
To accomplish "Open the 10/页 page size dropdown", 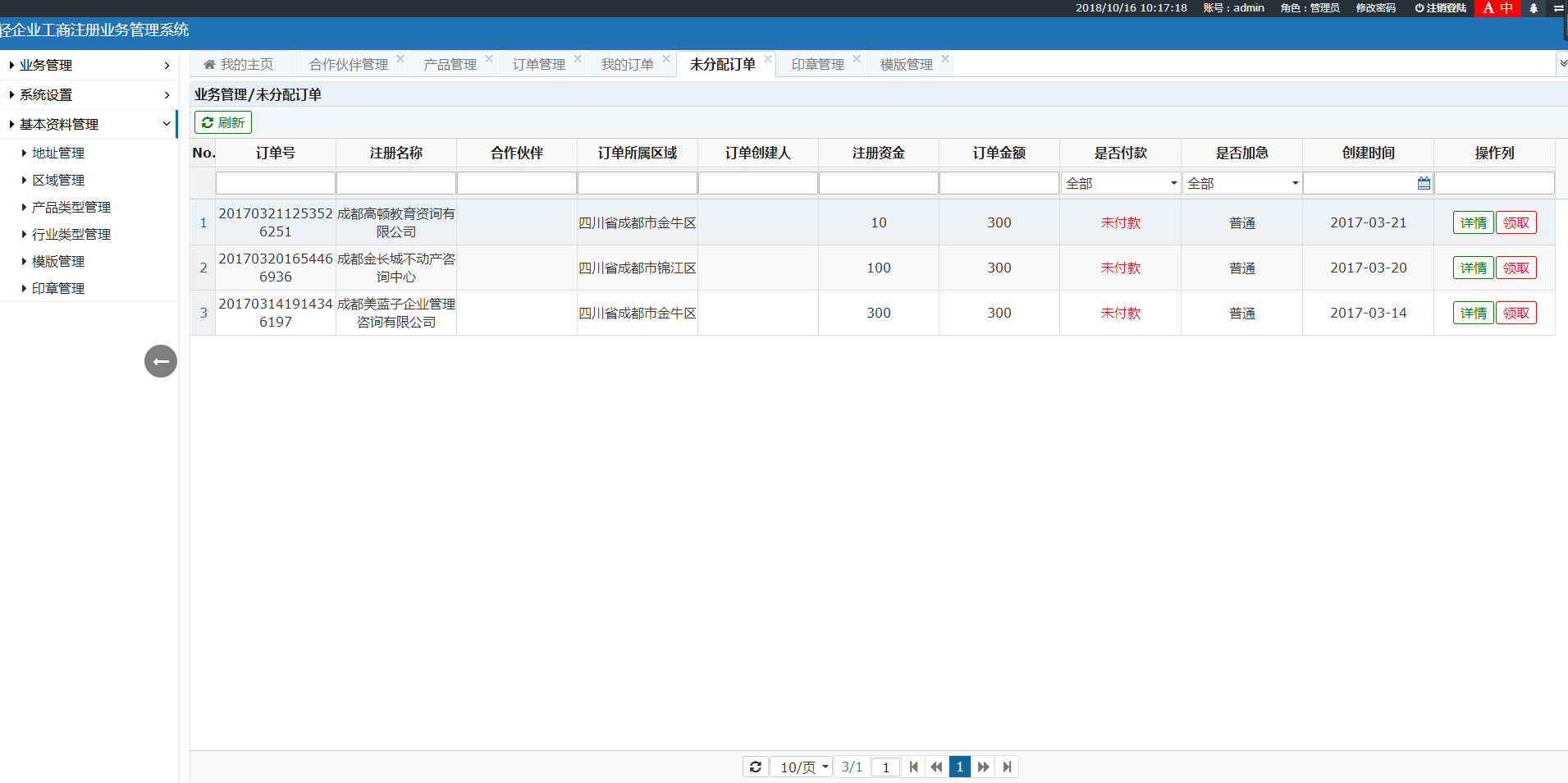I will [x=802, y=767].
